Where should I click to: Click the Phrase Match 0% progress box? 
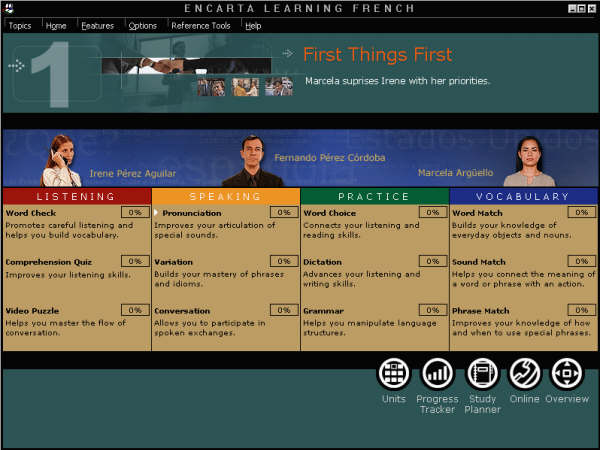[x=582, y=310]
